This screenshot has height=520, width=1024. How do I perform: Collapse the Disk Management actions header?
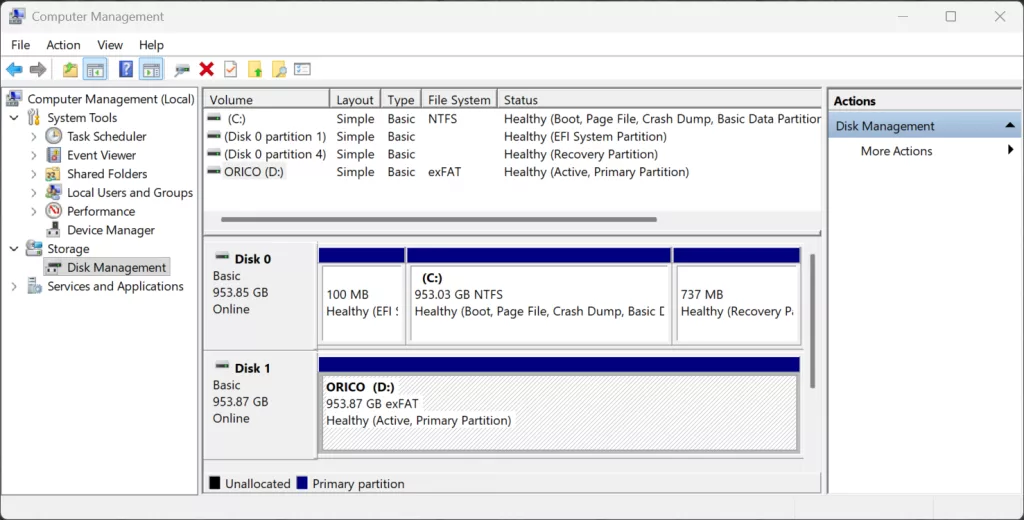click(1009, 126)
